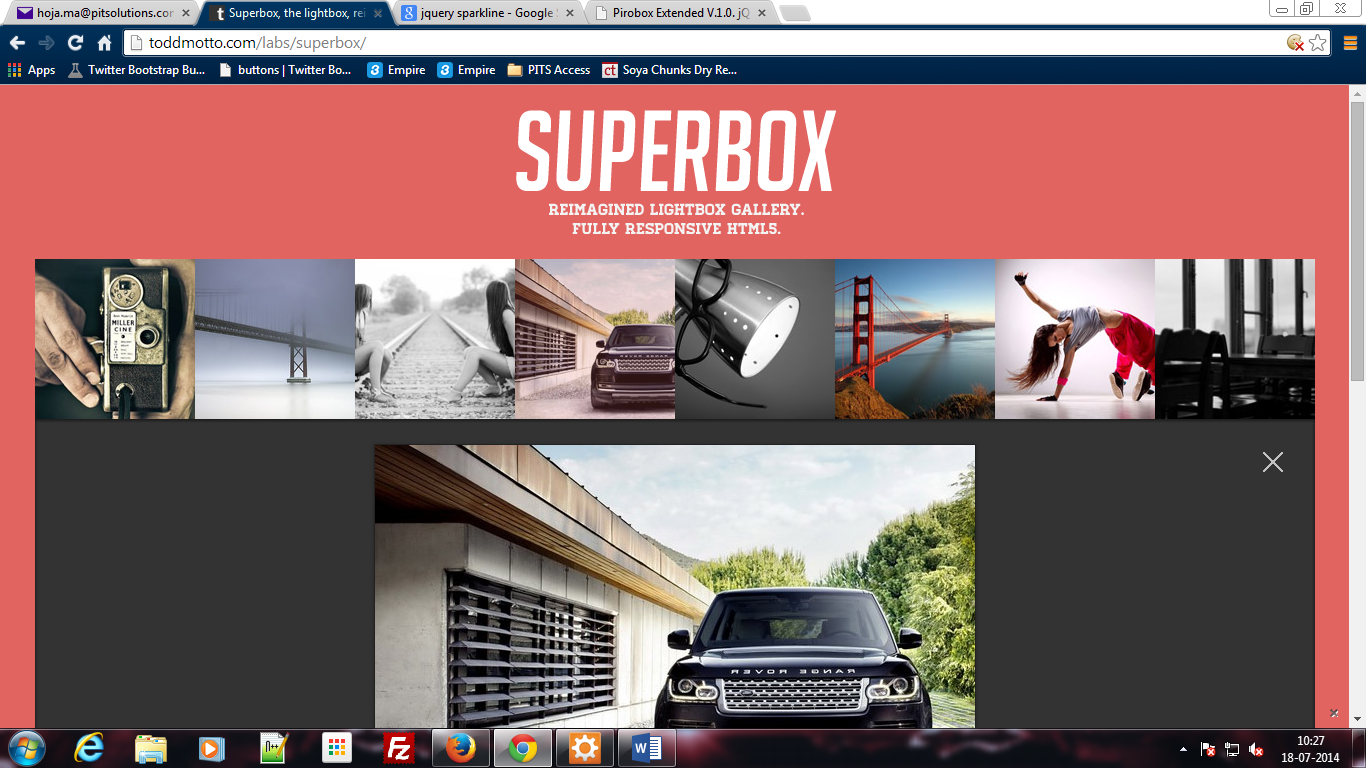Open the Apps grid in bookmarks bar
1366x768 pixels.
click(x=31, y=70)
